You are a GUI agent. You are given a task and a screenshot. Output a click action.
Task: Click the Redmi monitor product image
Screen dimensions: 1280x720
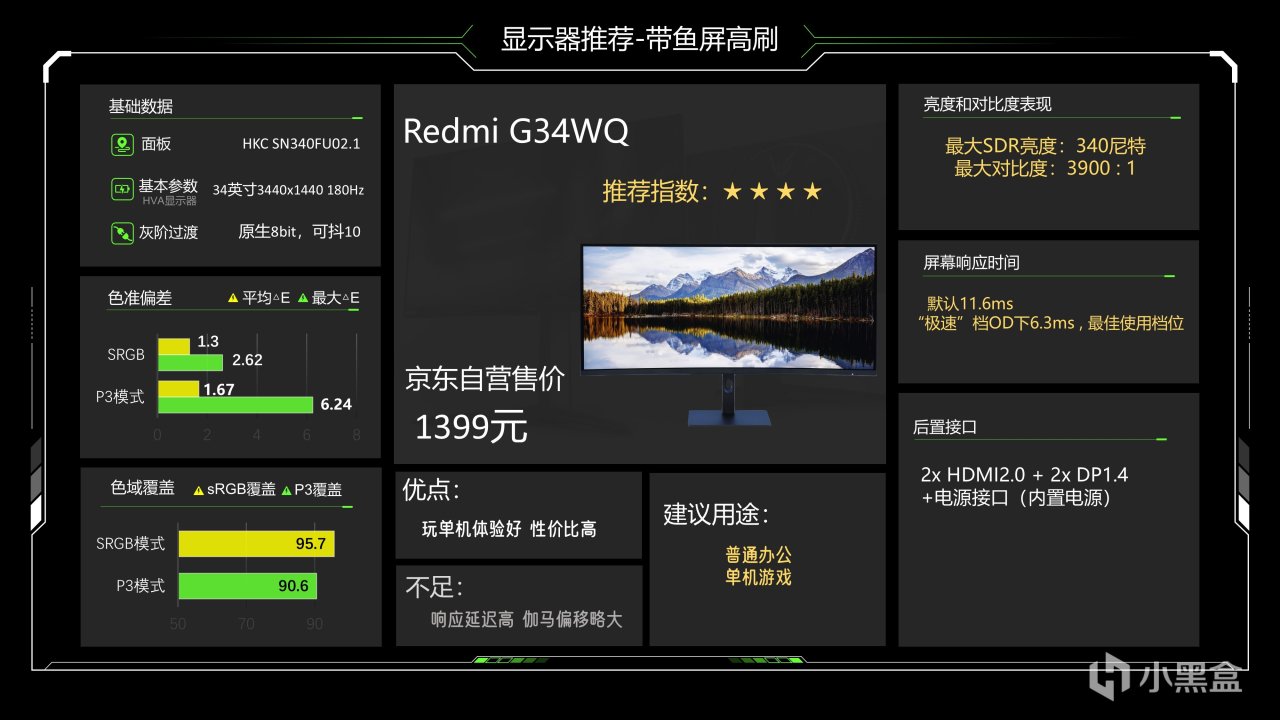(729, 335)
